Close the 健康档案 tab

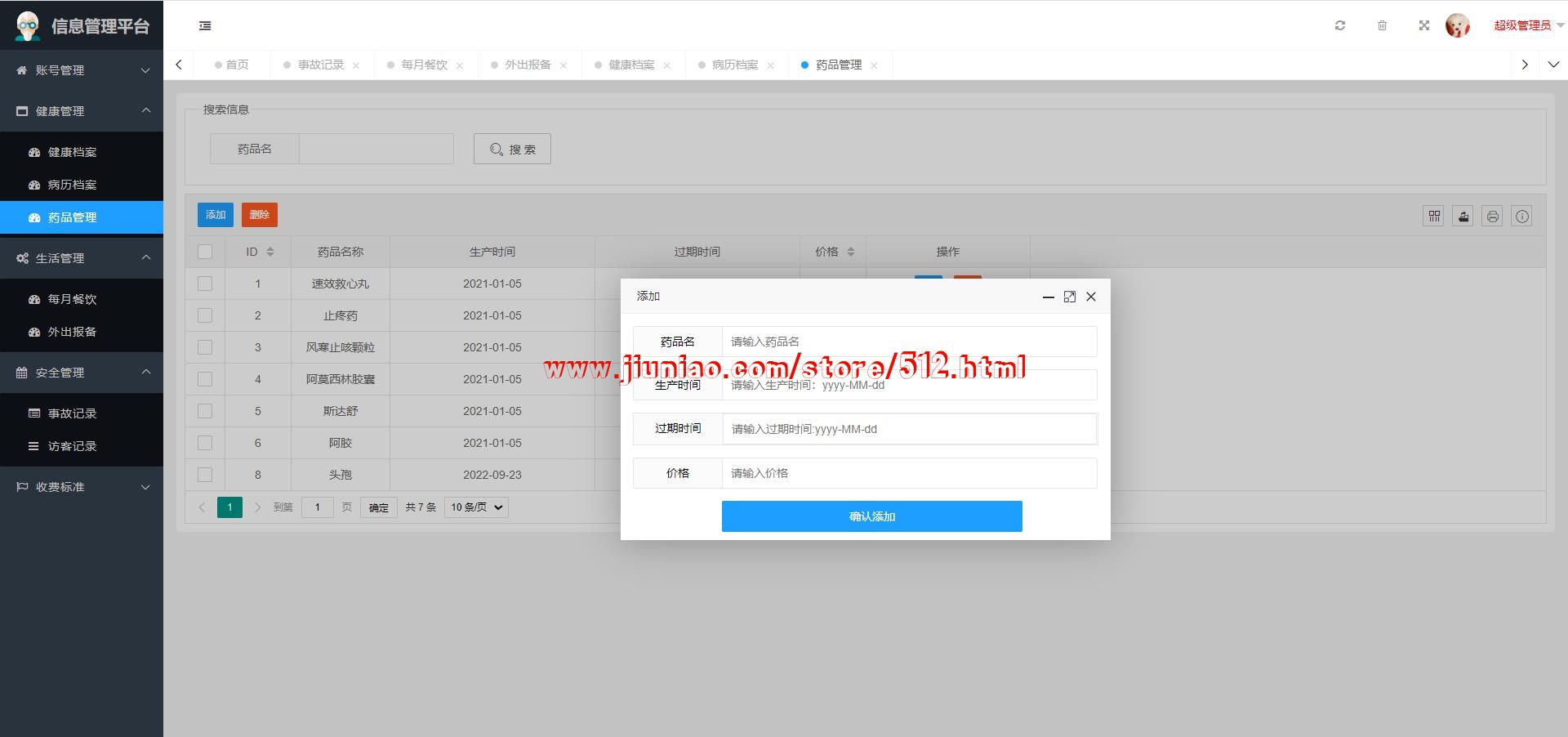pyautogui.click(x=667, y=65)
